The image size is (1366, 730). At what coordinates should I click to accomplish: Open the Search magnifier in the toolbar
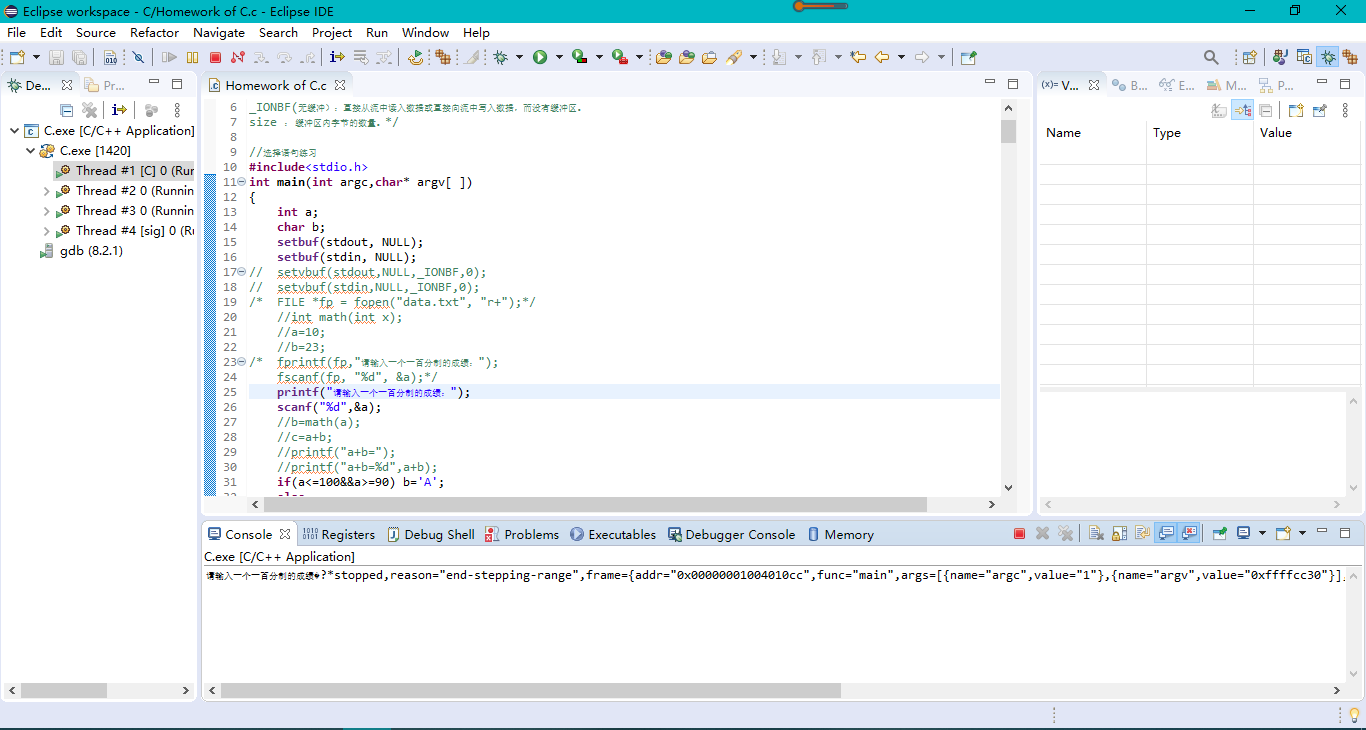[1211, 57]
